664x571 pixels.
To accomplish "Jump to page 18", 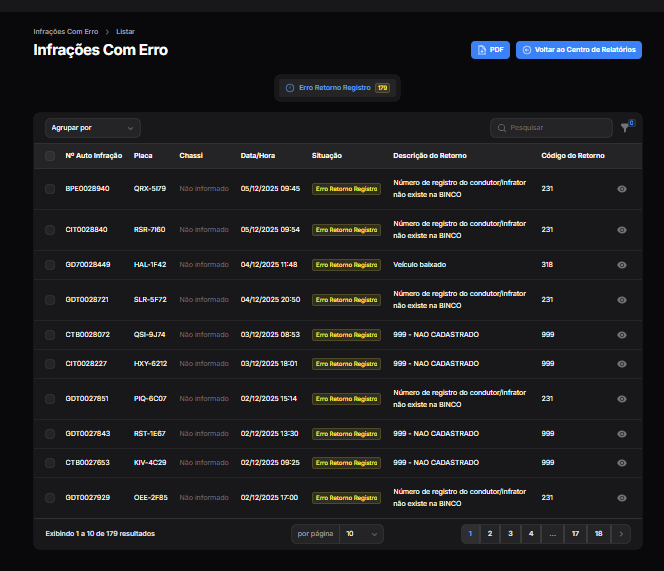I will coord(598,534).
